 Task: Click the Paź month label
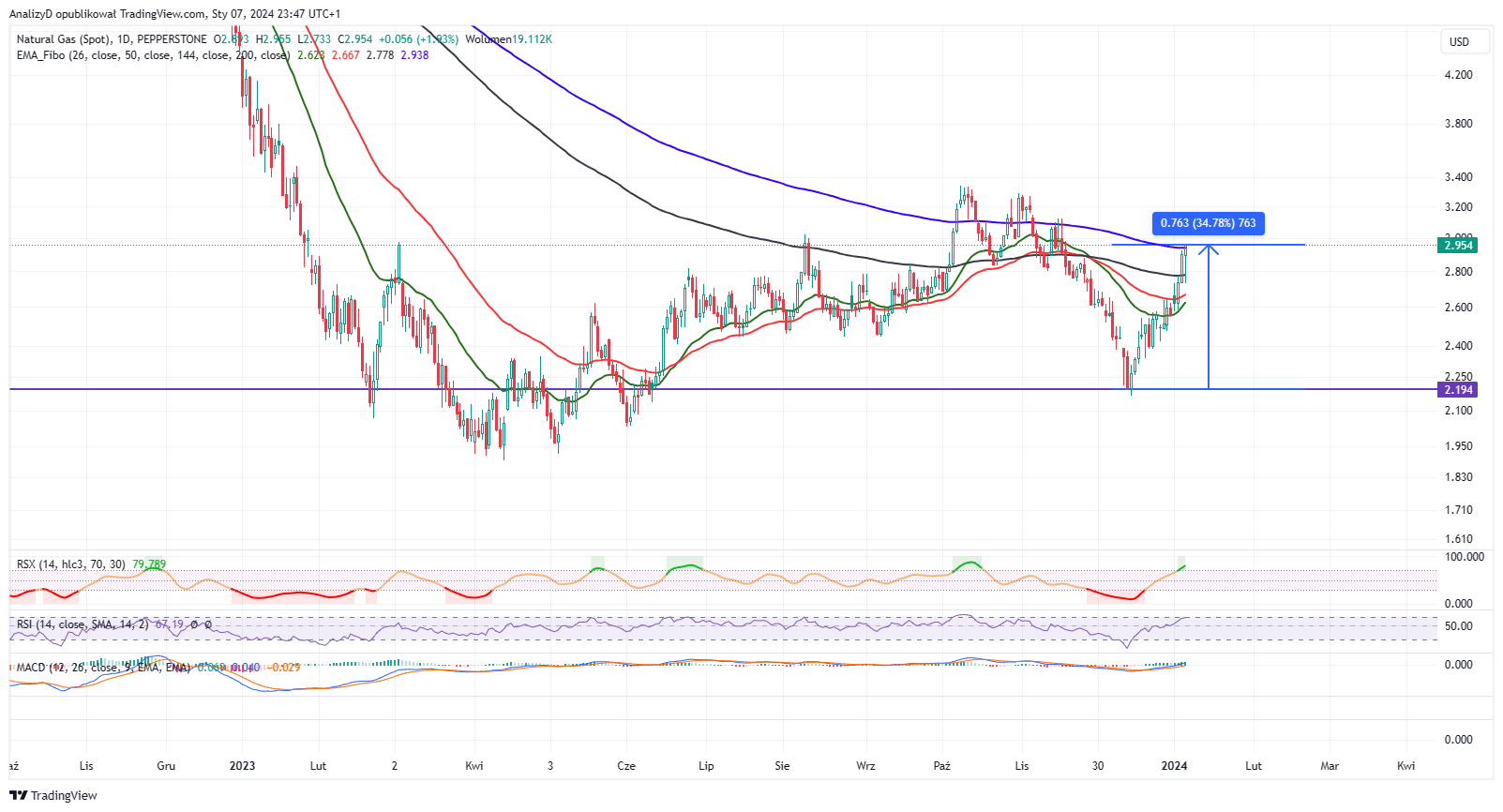[x=942, y=766]
